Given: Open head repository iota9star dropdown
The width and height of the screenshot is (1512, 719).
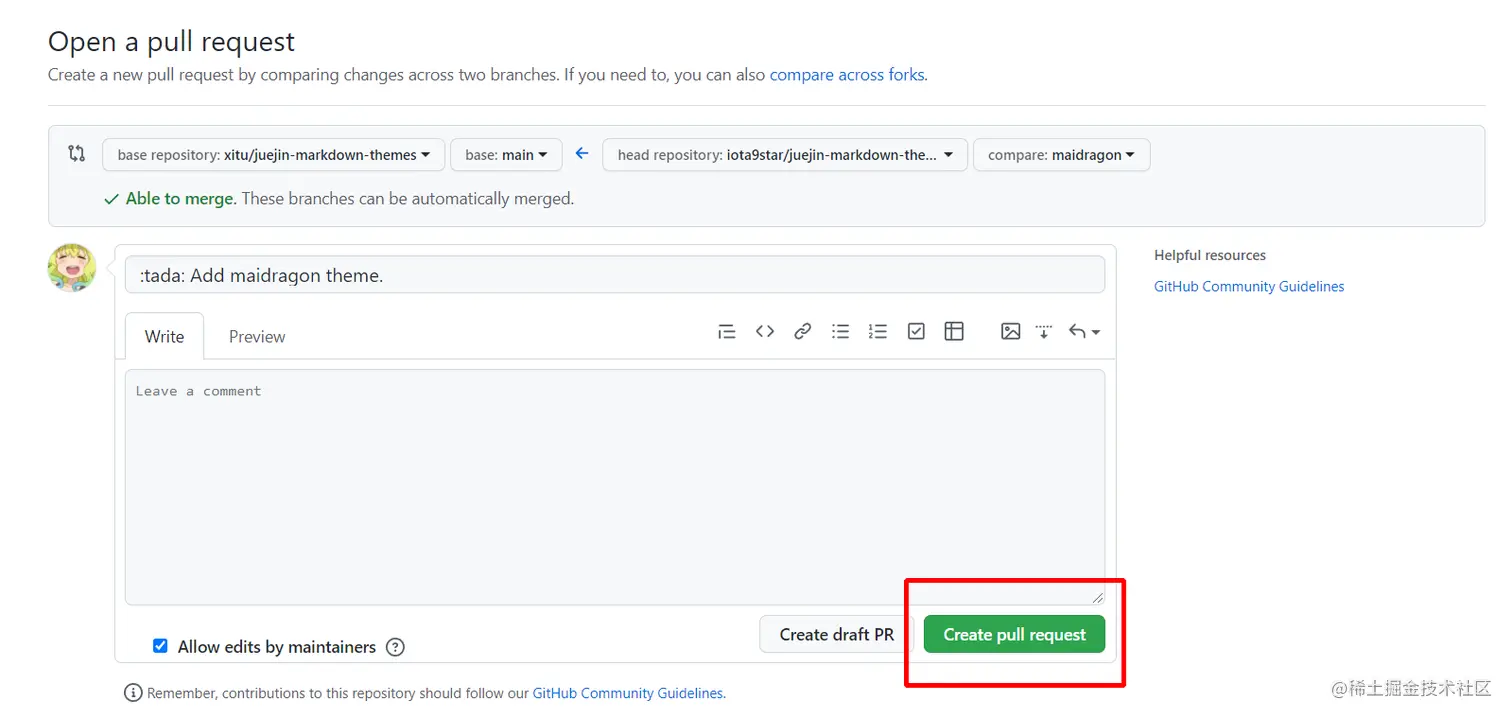Looking at the screenshot, I should 785,155.
